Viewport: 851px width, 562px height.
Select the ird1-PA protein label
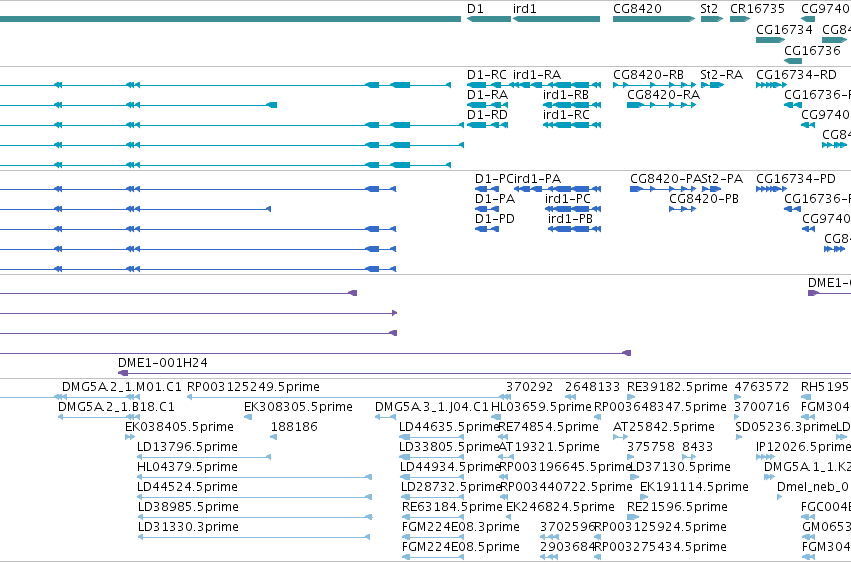point(537,179)
